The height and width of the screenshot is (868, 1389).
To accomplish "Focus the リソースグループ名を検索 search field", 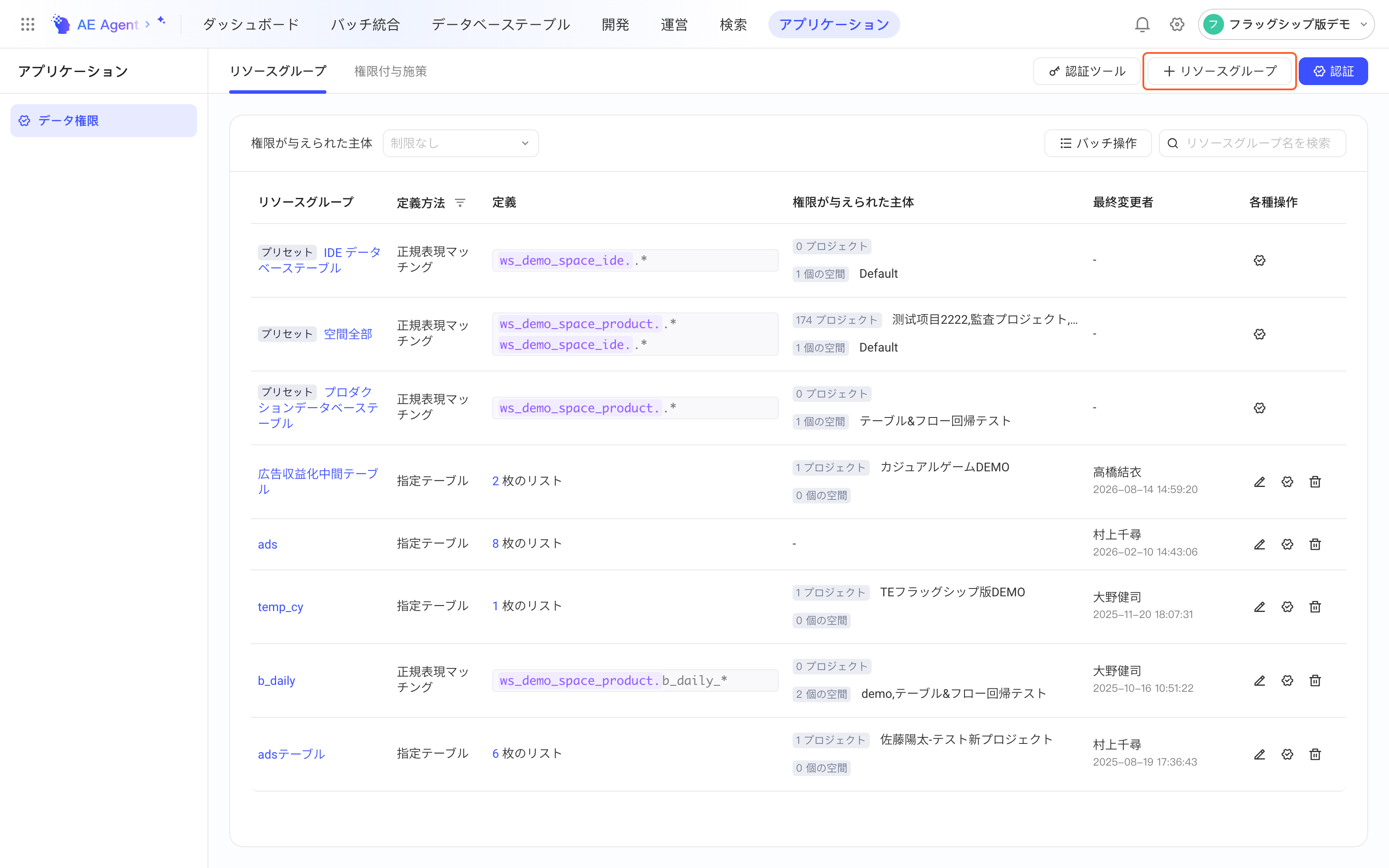I will pos(1252,143).
